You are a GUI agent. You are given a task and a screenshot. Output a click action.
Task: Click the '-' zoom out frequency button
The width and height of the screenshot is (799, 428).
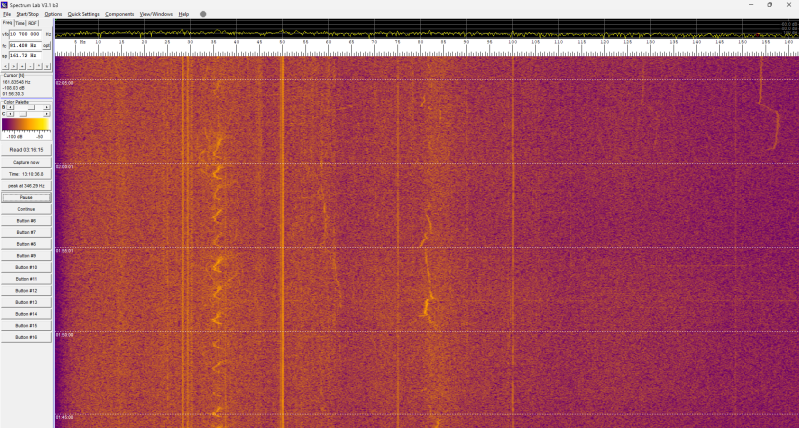click(31, 66)
